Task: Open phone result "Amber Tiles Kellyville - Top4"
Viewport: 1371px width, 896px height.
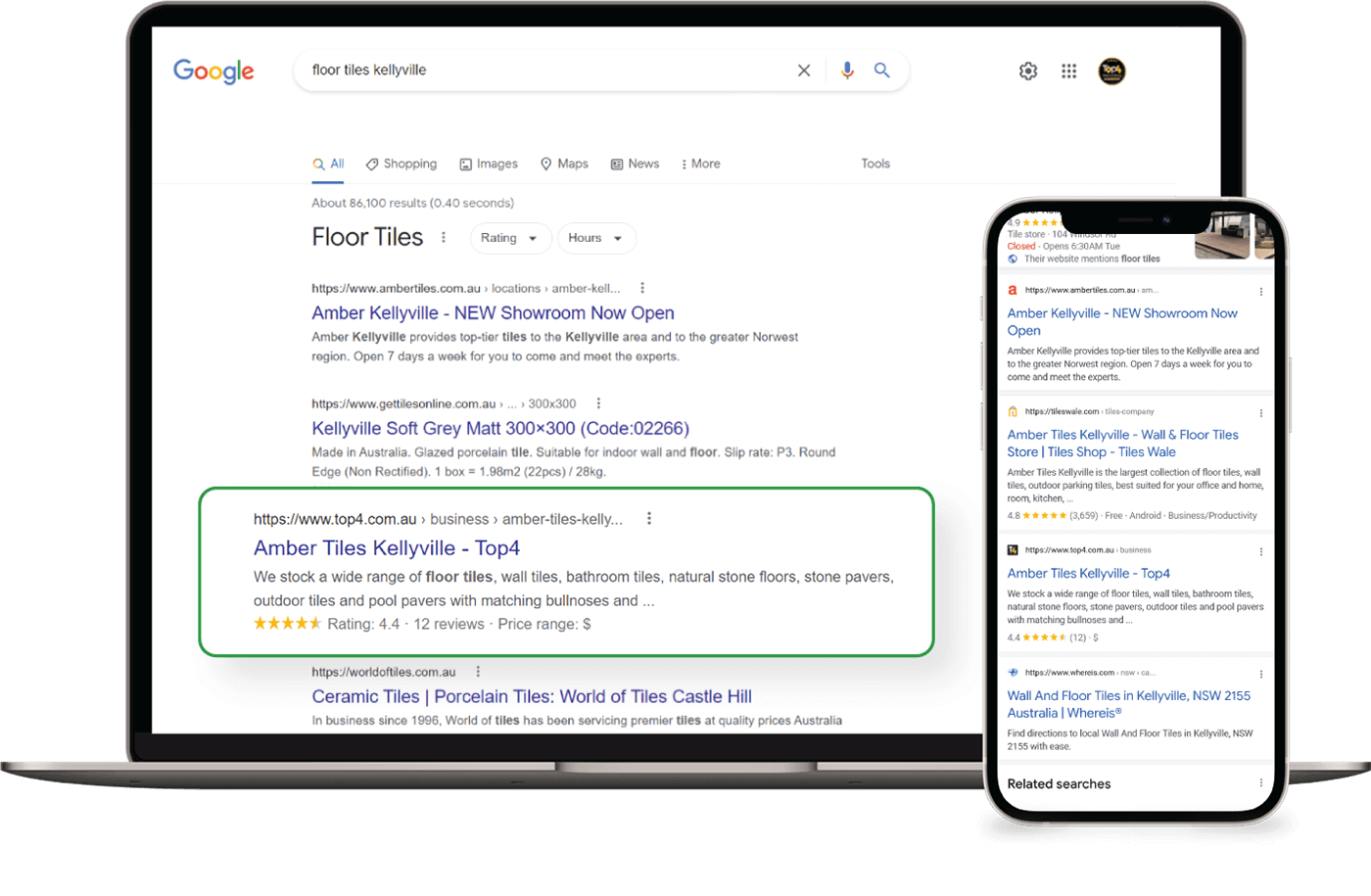Action: [x=1089, y=574]
